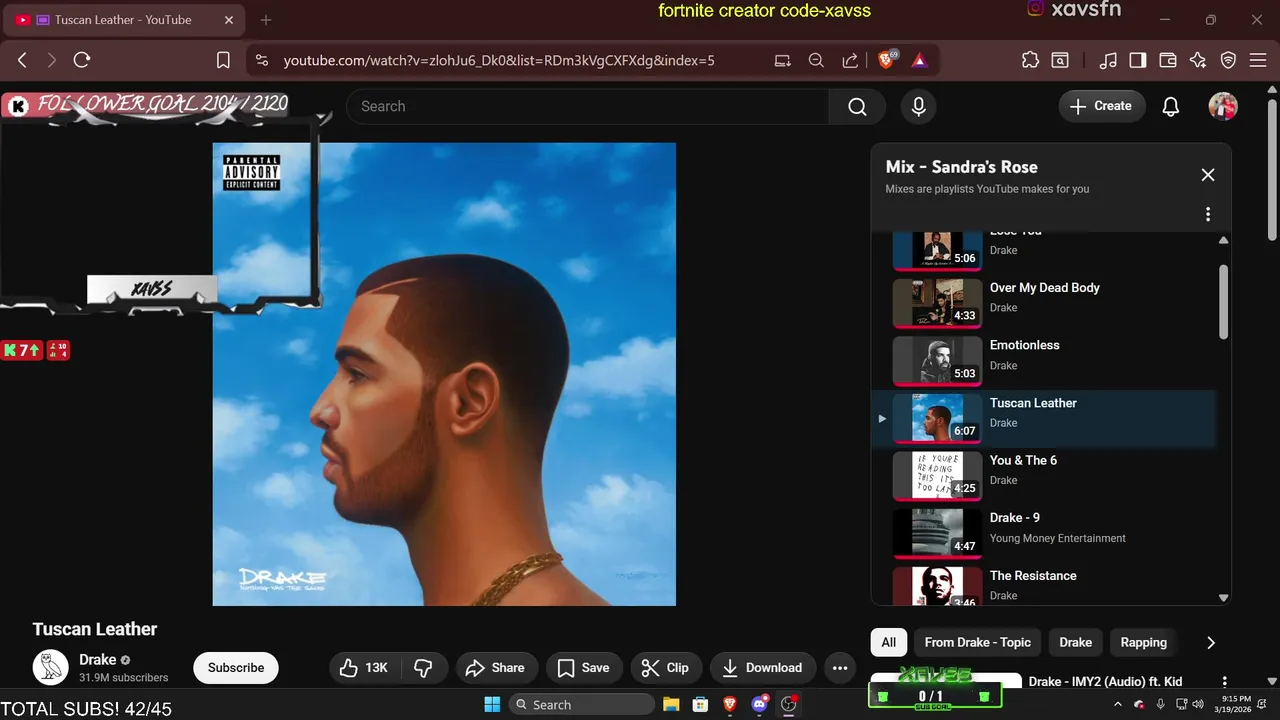The image size is (1280, 720).
Task: Click the Windows taskbar Search box
Action: click(x=580, y=704)
